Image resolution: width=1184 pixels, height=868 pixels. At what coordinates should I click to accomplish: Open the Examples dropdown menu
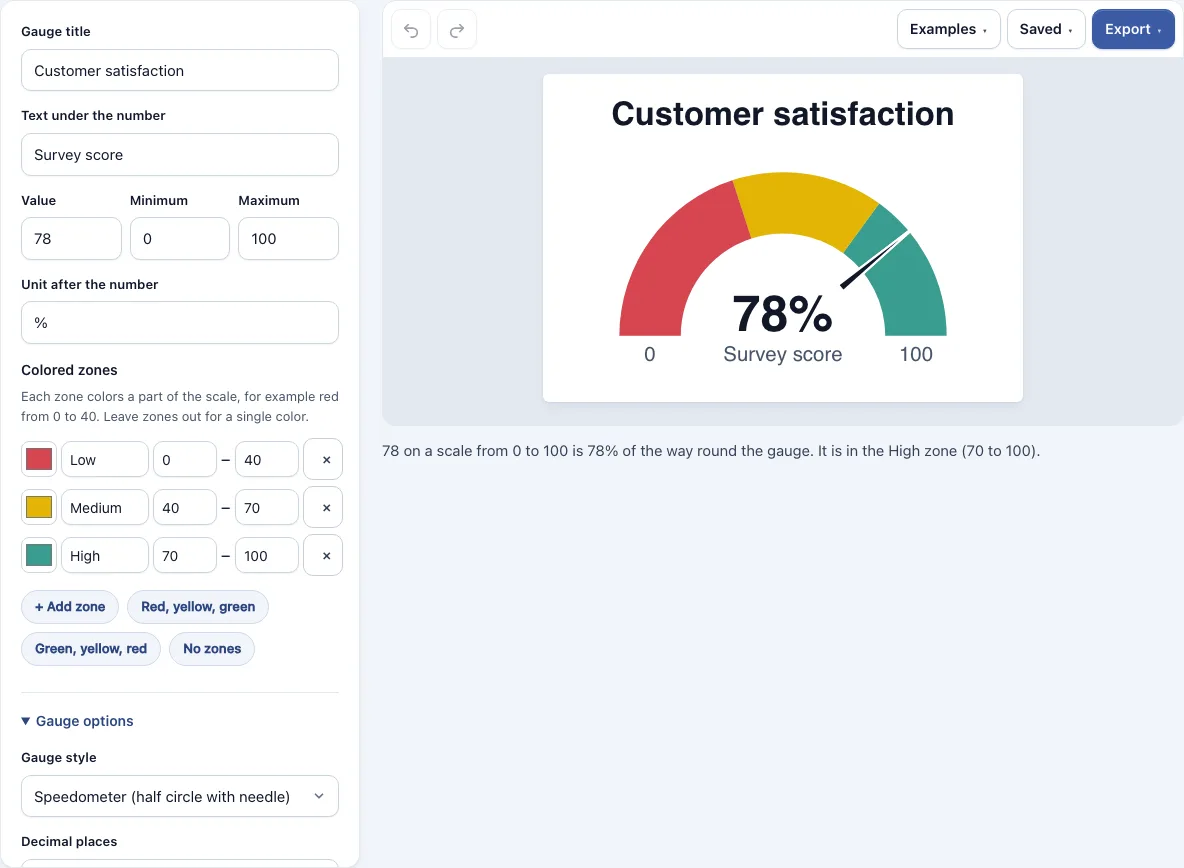coord(948,29)
